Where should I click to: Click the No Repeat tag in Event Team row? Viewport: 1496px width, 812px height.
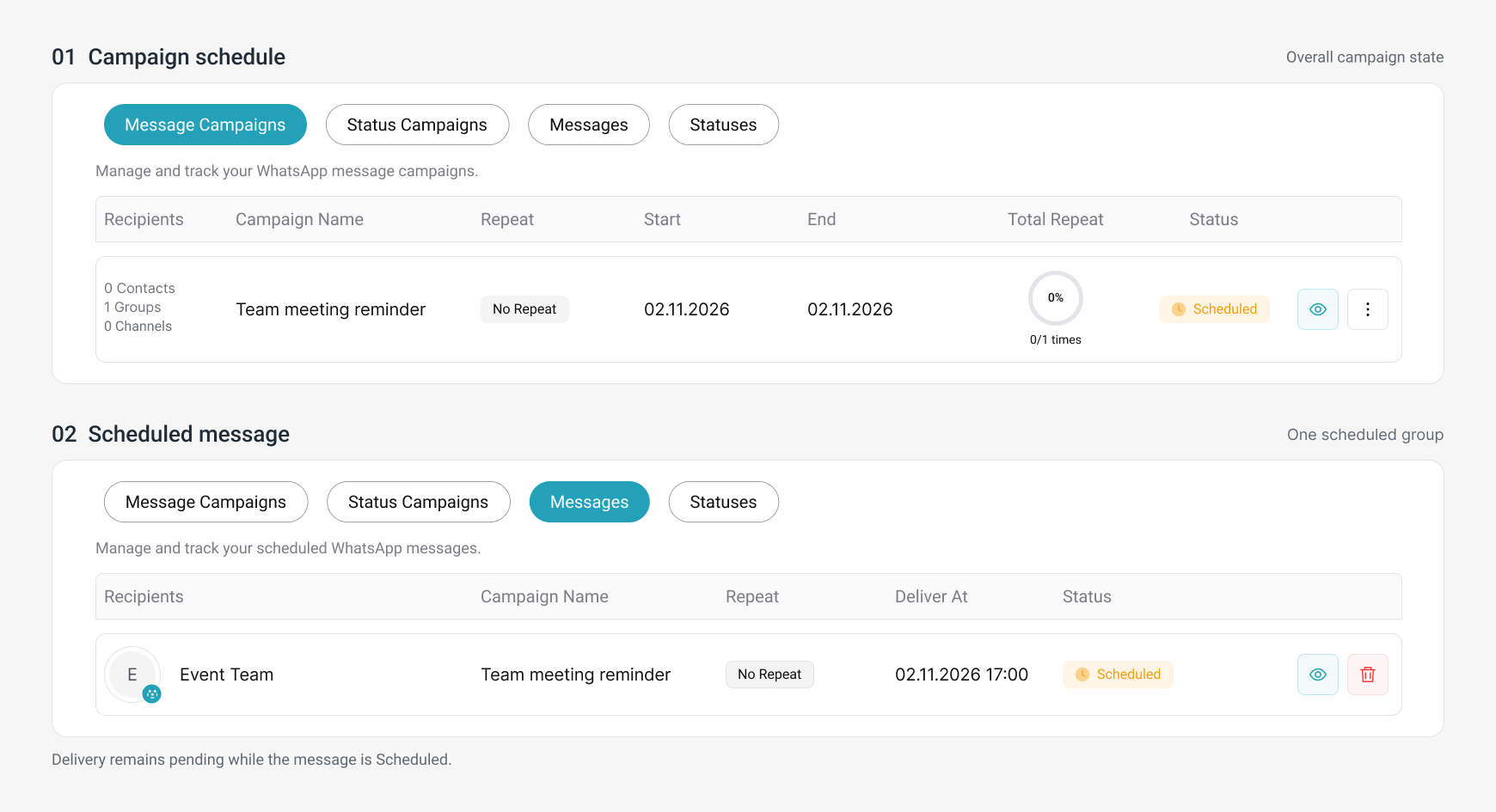769,675
